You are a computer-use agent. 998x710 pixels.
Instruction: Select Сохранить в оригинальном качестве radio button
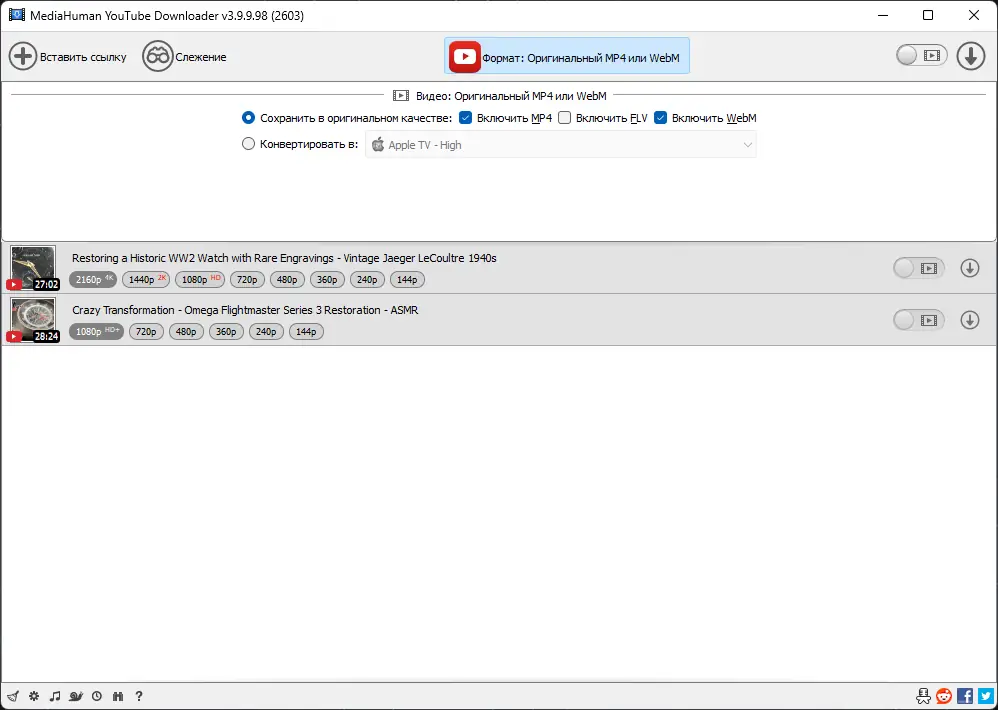[x=248, y=118]
